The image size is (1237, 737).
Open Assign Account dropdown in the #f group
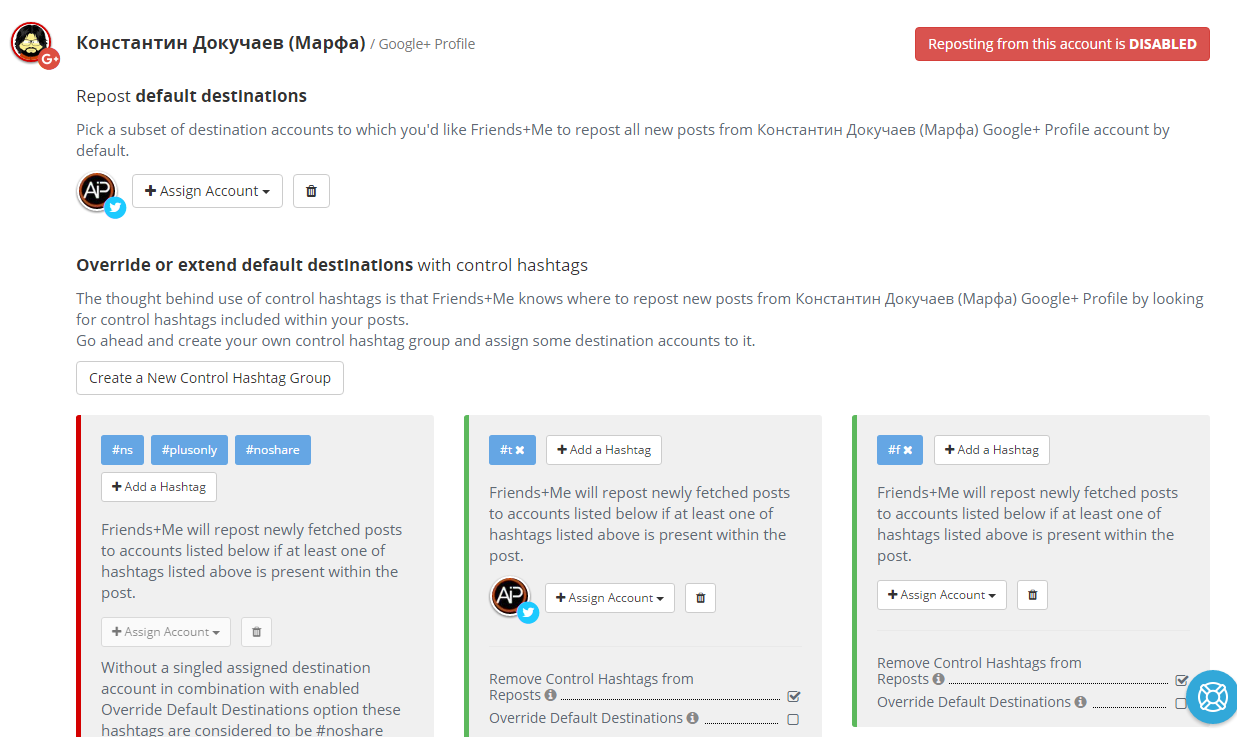point(942,595)
